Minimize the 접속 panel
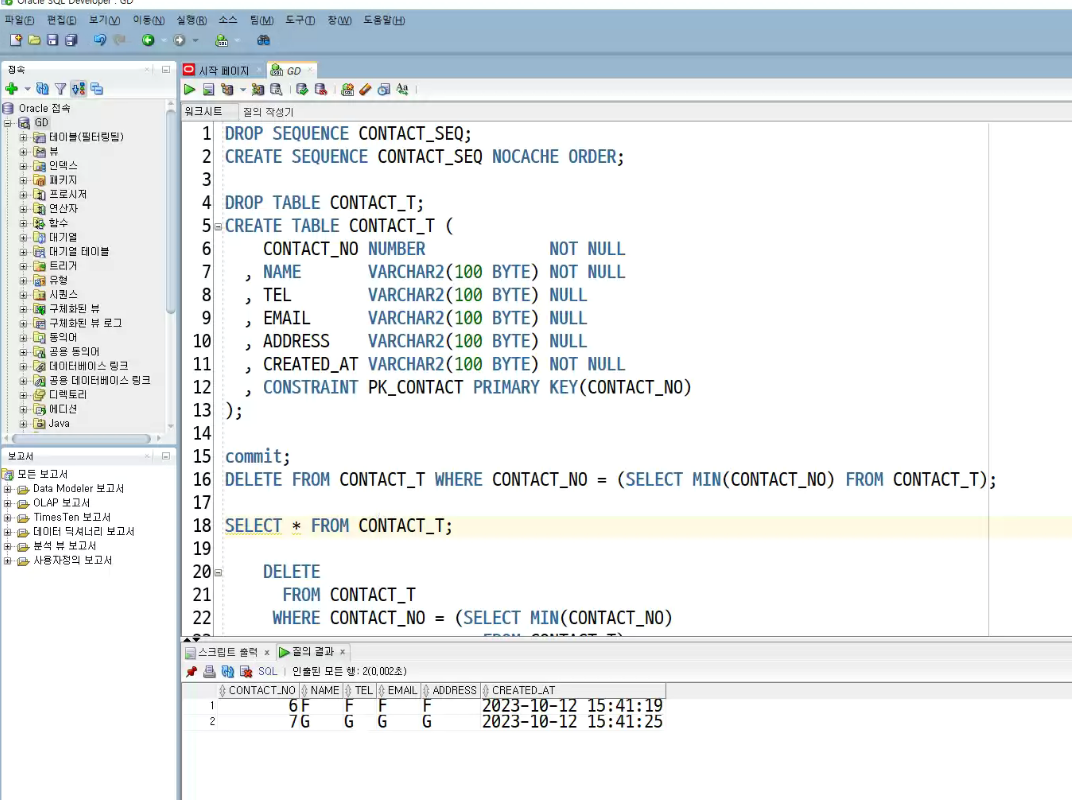The width and height of the screenshot is (1072, 800). 165,70
